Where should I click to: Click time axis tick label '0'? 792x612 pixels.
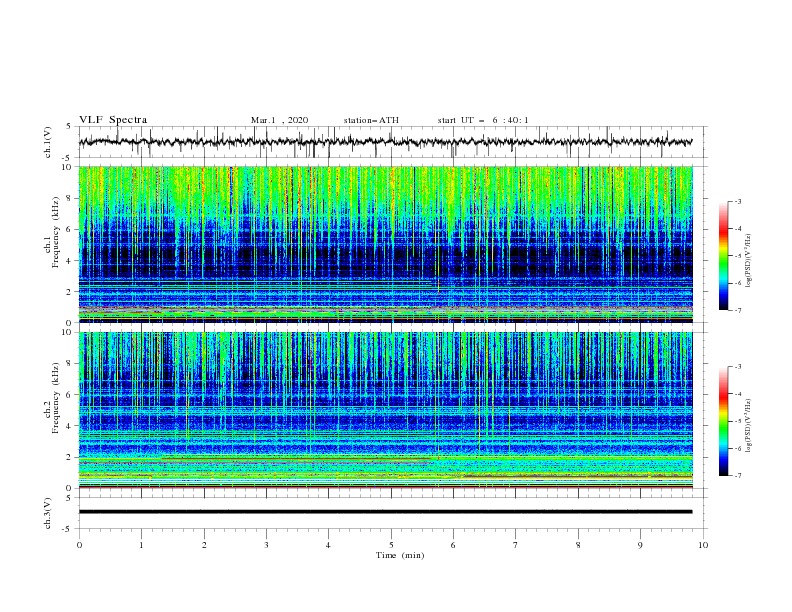click(79, 545)
